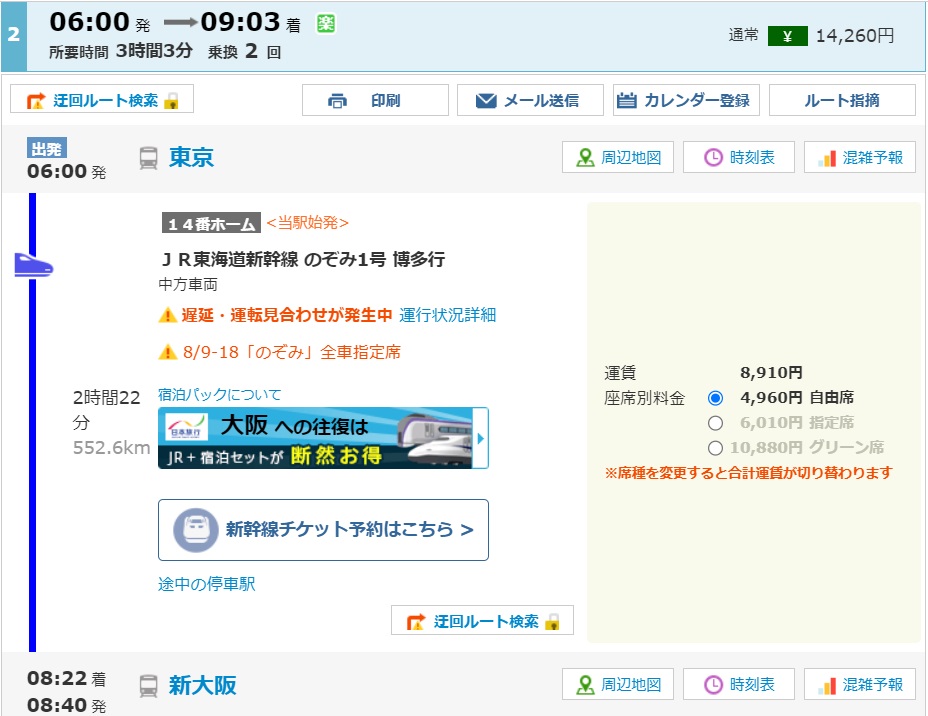Click the メール送信 send mail button
Image resolution: width=928 pixels, height=716 pixels.
pyautogui.click(x=530, y=100)
